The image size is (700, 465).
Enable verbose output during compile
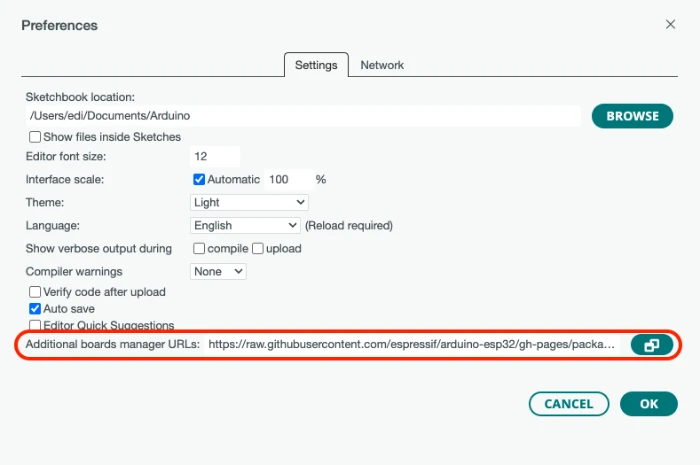tap(199, 248)
